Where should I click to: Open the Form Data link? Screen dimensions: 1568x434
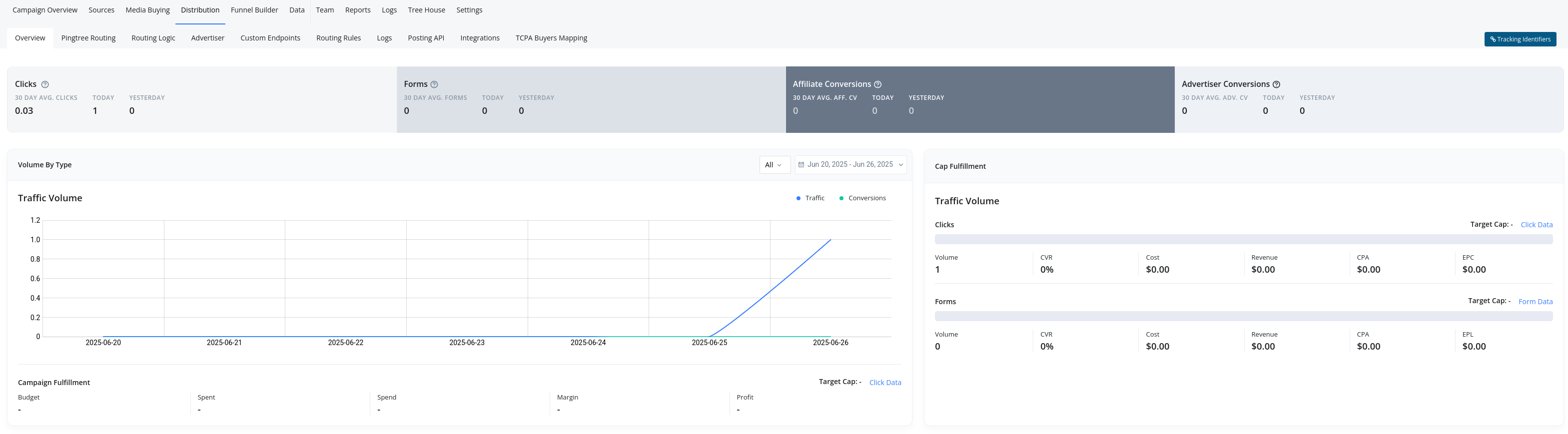click(1535, 302)
